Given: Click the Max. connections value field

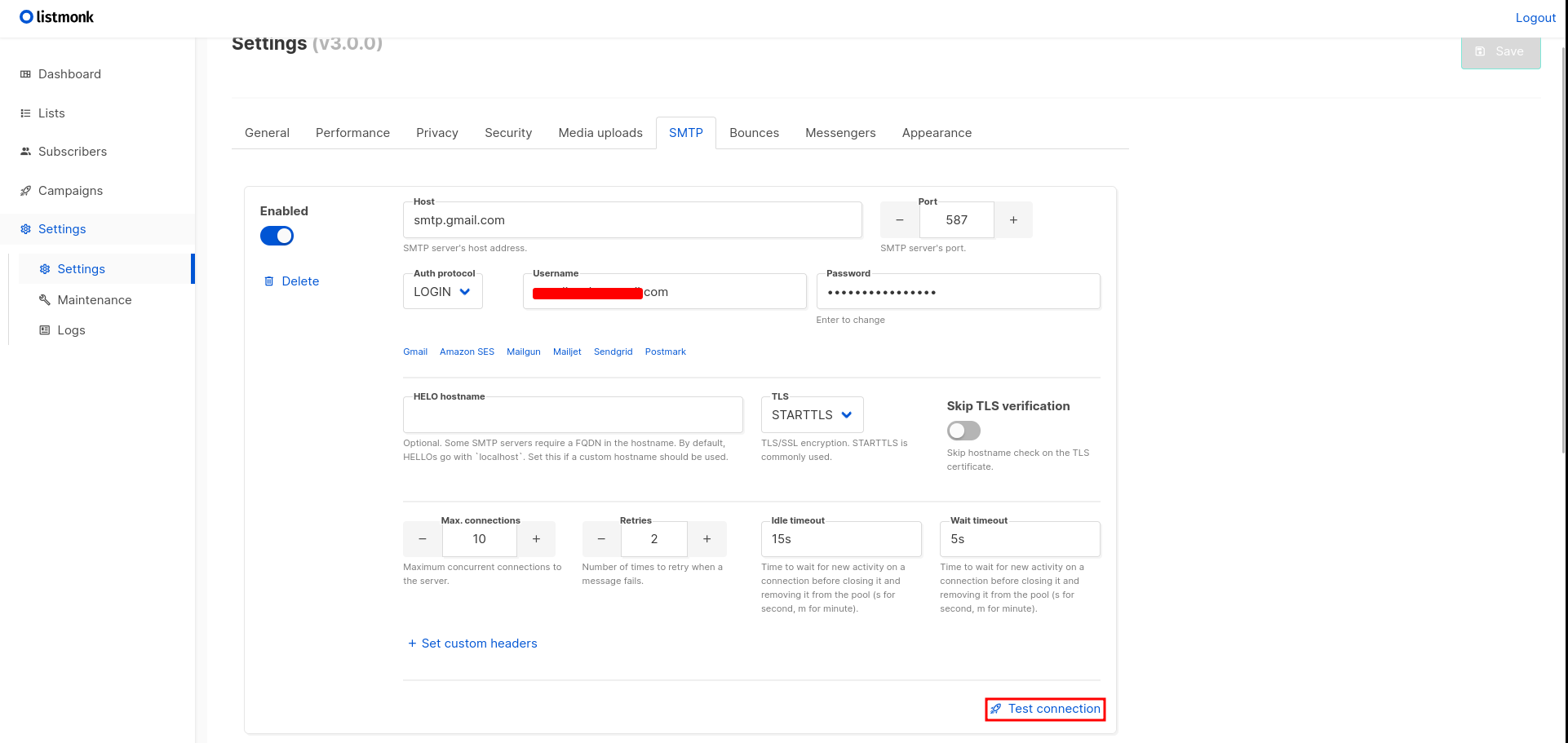Looking at the screenshot, I should click(479, 539).
